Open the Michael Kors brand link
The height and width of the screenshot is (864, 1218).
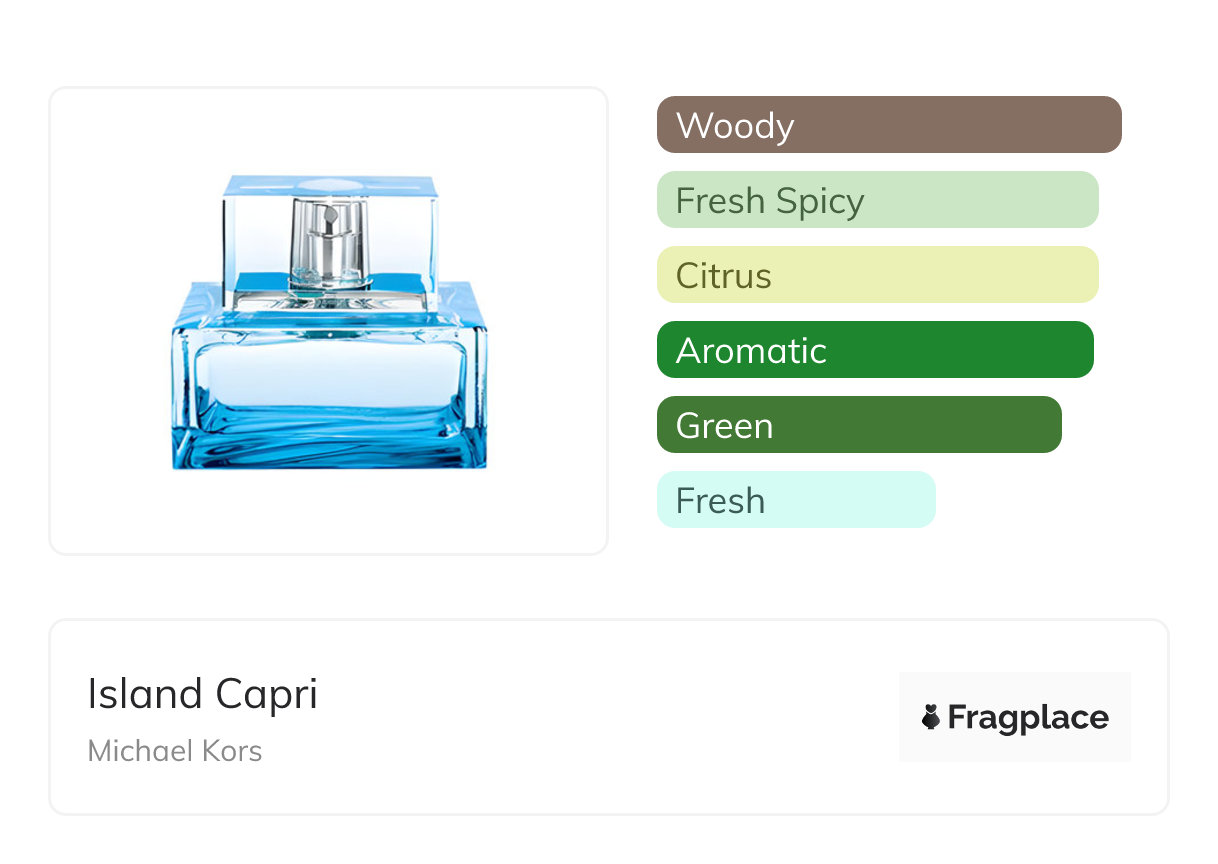pyautogui.click(x=175, y=751)
